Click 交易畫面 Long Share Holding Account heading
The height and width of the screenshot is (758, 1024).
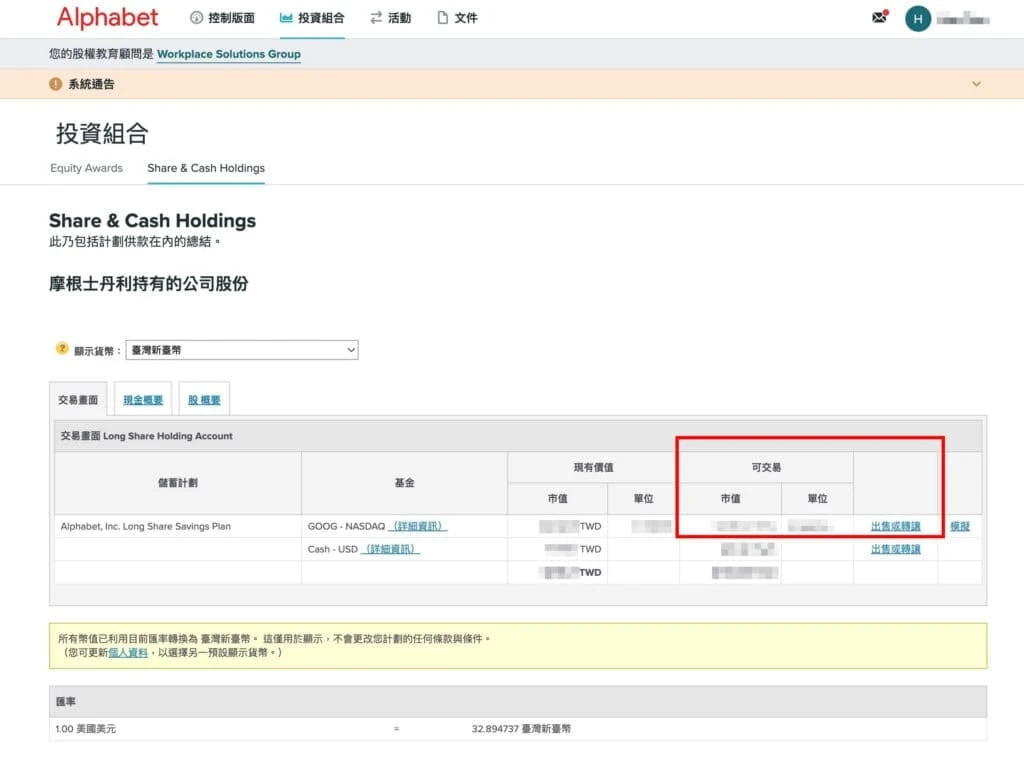click(x=146, y=436)
